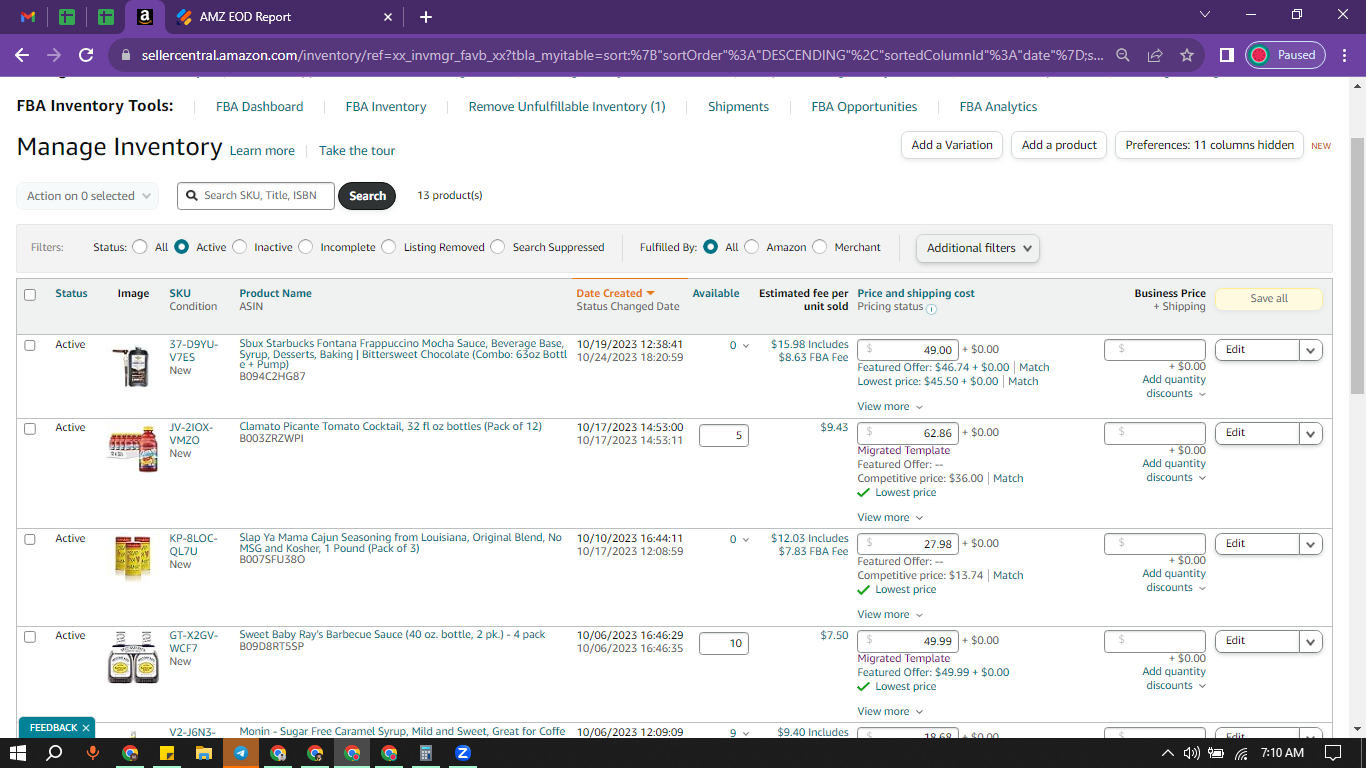1366x768 pixels.
Task: Bookmark this page with the star icon
Action: point(1187,55)
